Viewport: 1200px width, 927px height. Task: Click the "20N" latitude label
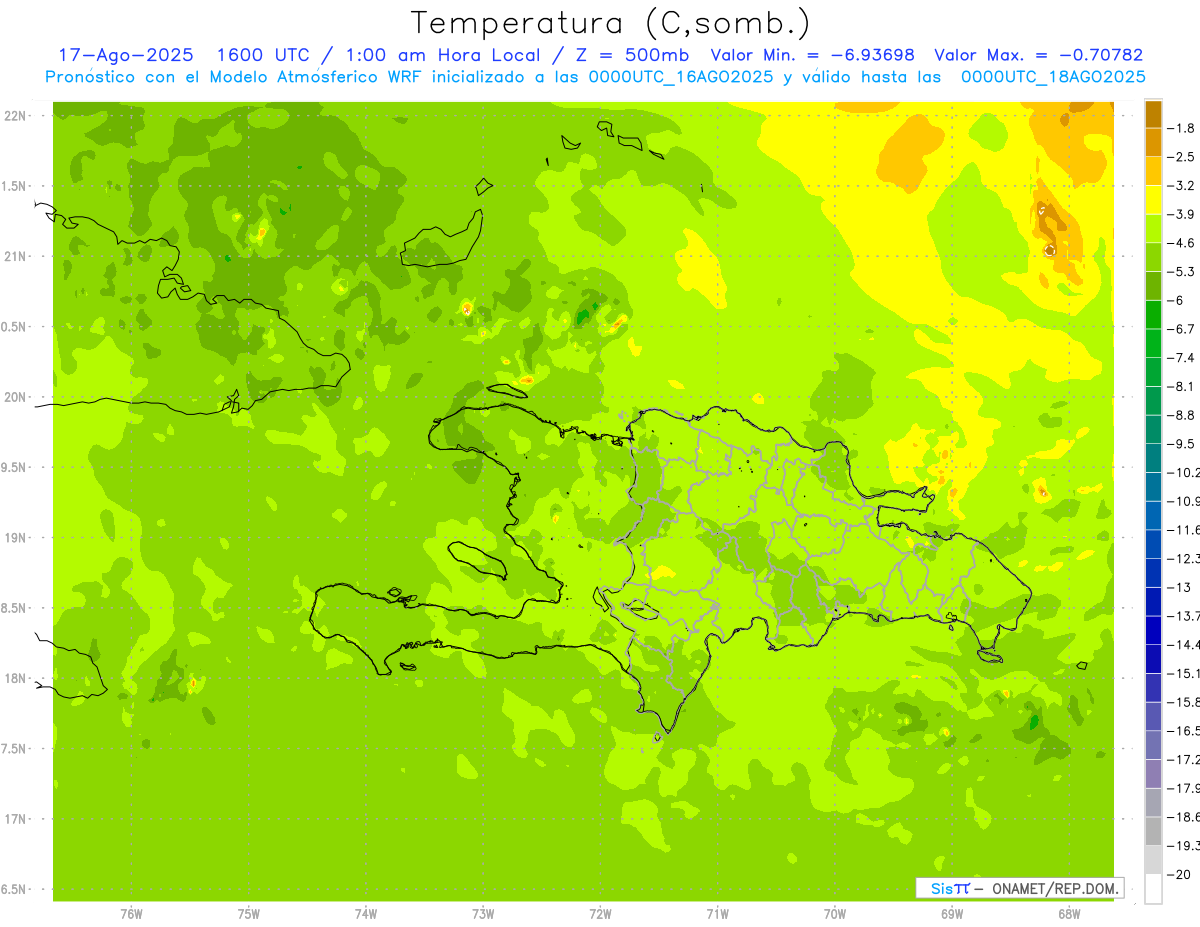click(x=14, y=397)
